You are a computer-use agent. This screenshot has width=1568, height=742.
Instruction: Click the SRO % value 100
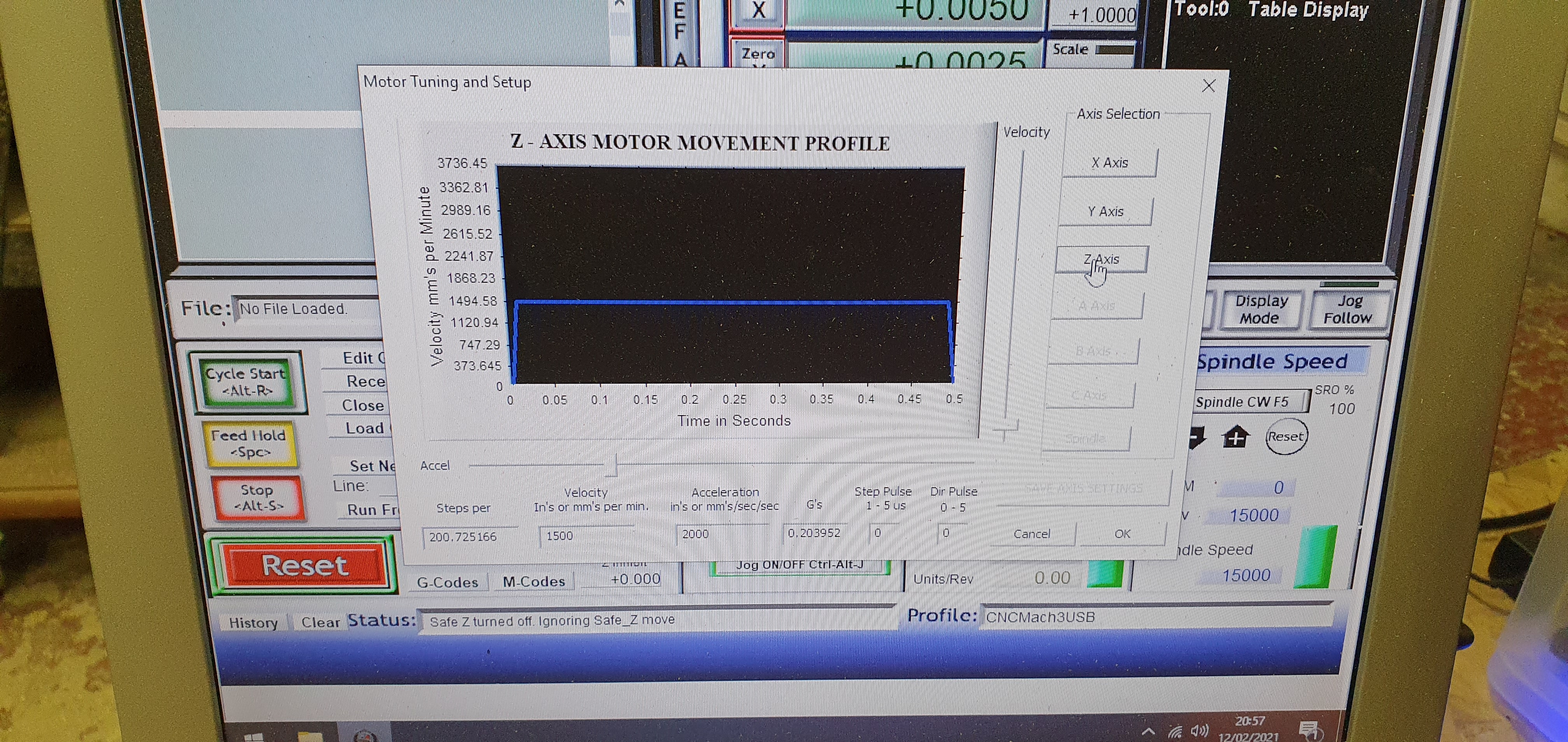(x=1342, y=408)
